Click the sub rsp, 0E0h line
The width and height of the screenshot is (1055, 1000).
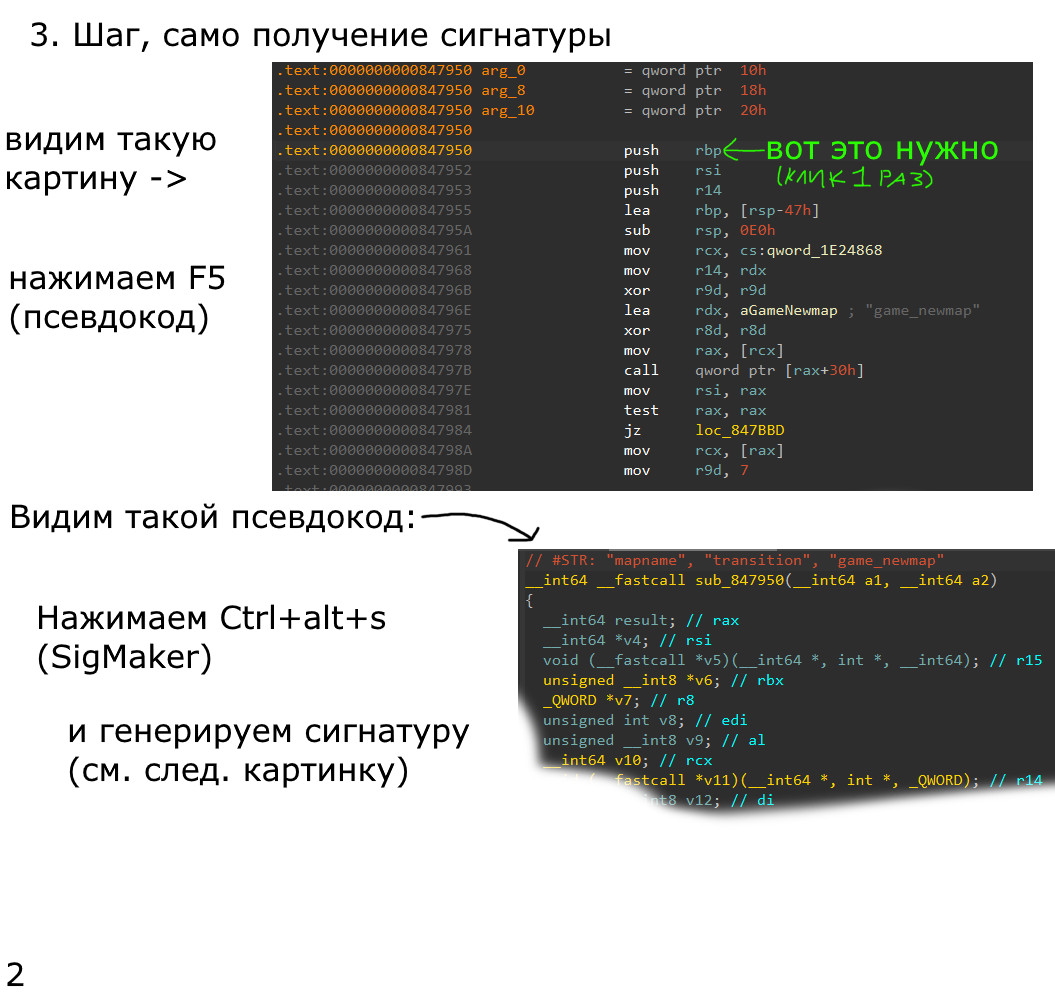click(x=700, y=230)
